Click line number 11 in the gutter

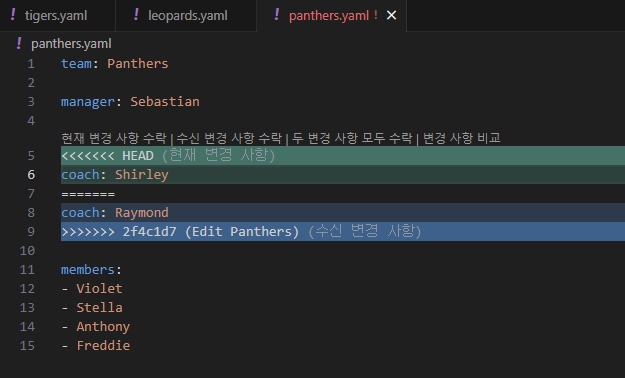(x=28, y=270)
